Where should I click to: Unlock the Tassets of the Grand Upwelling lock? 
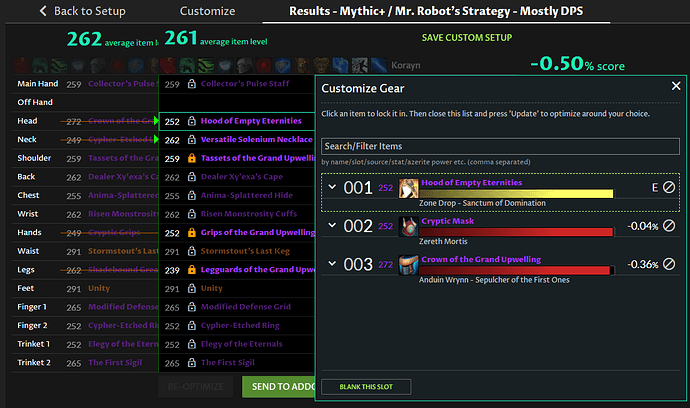click(191, 158)
